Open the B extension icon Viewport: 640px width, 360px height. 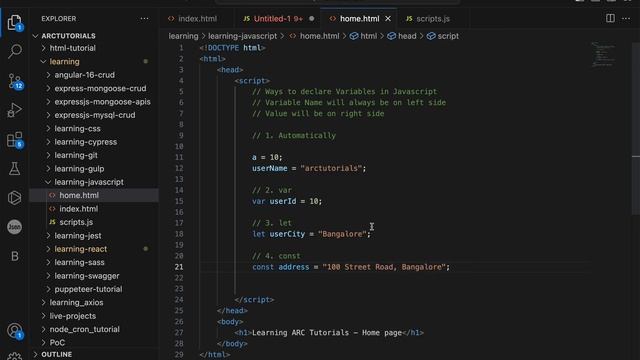click(x=14, y=256)
